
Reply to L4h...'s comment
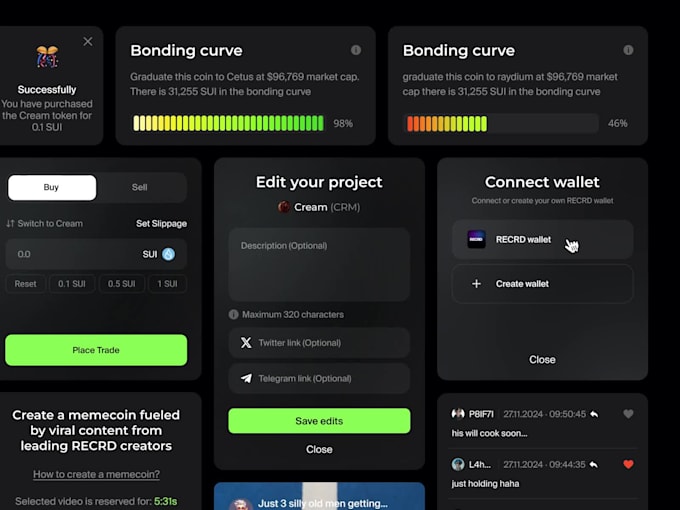(x=594, y=464)
